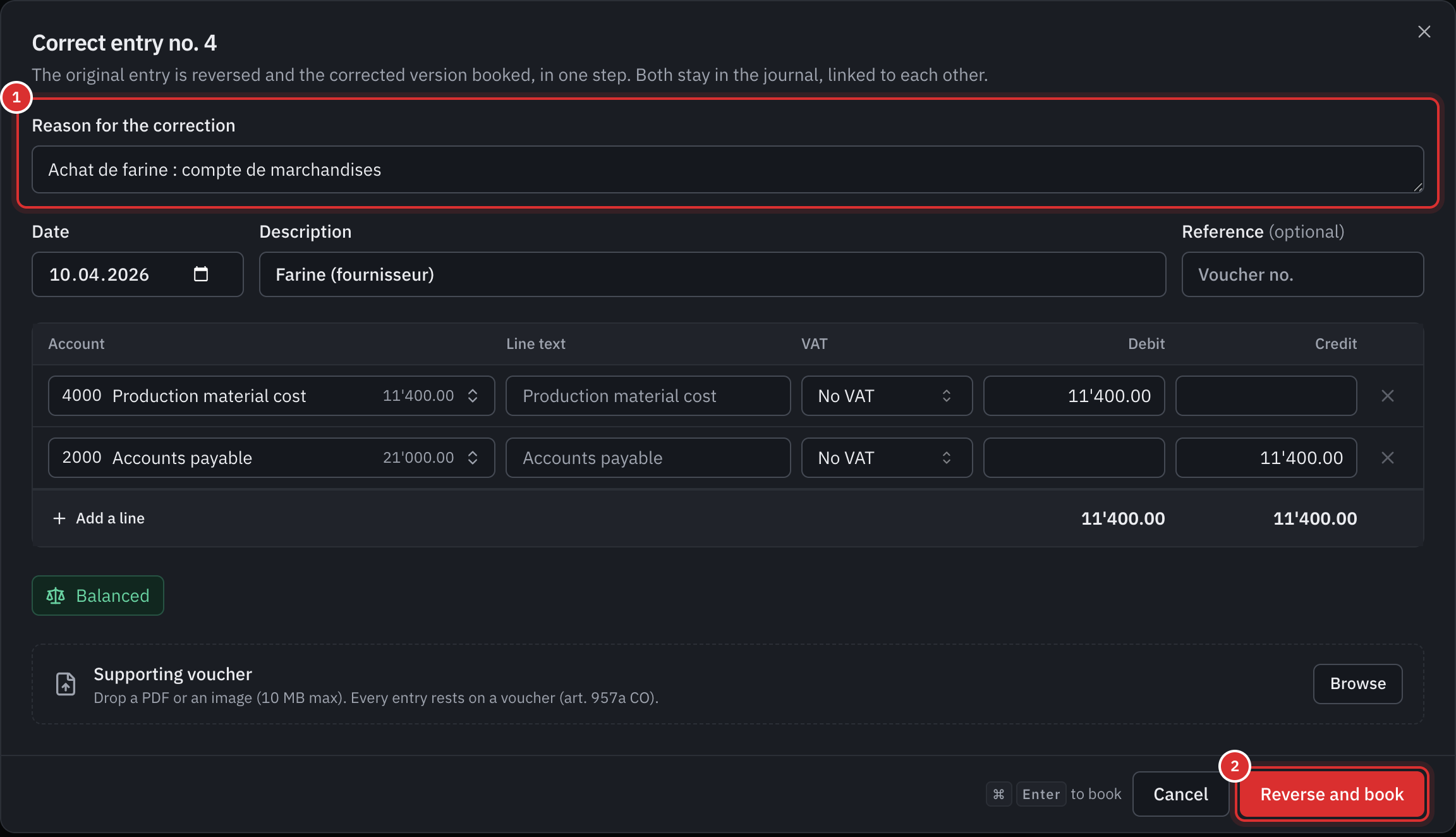Image resolution: width=1456 pixels, height=837 pixels.
Task: Click the Balanced status label
Action: 112,596
